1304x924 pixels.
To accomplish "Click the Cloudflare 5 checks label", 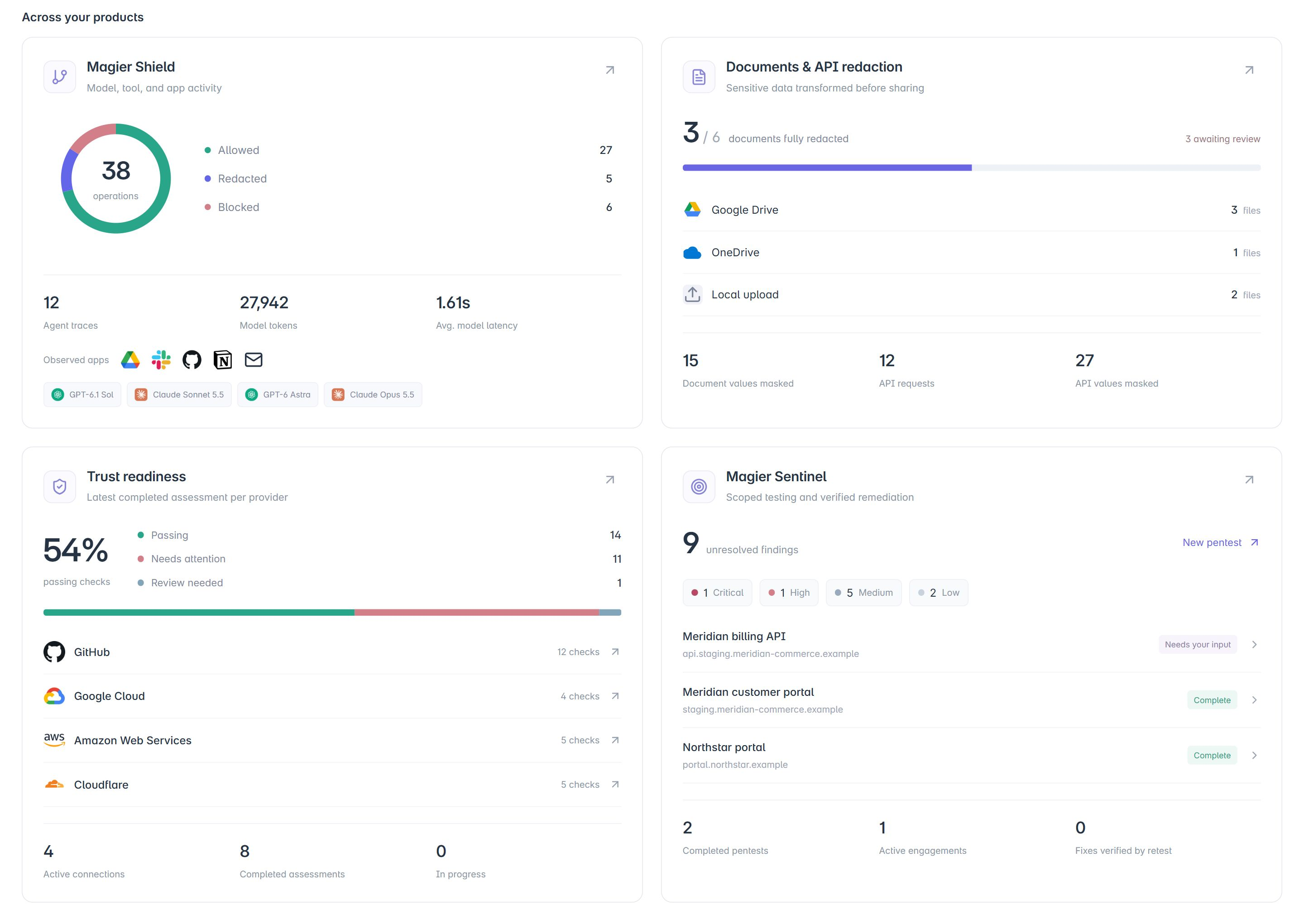I will point(580,784).
